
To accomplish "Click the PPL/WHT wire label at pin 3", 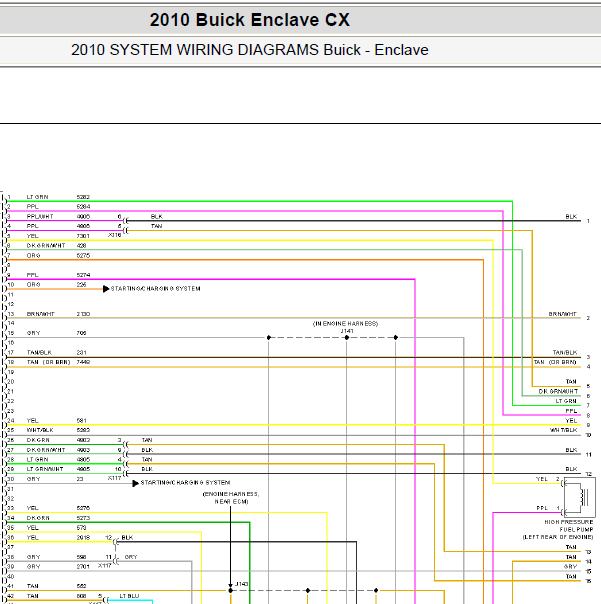I will (x=40, y=216).
